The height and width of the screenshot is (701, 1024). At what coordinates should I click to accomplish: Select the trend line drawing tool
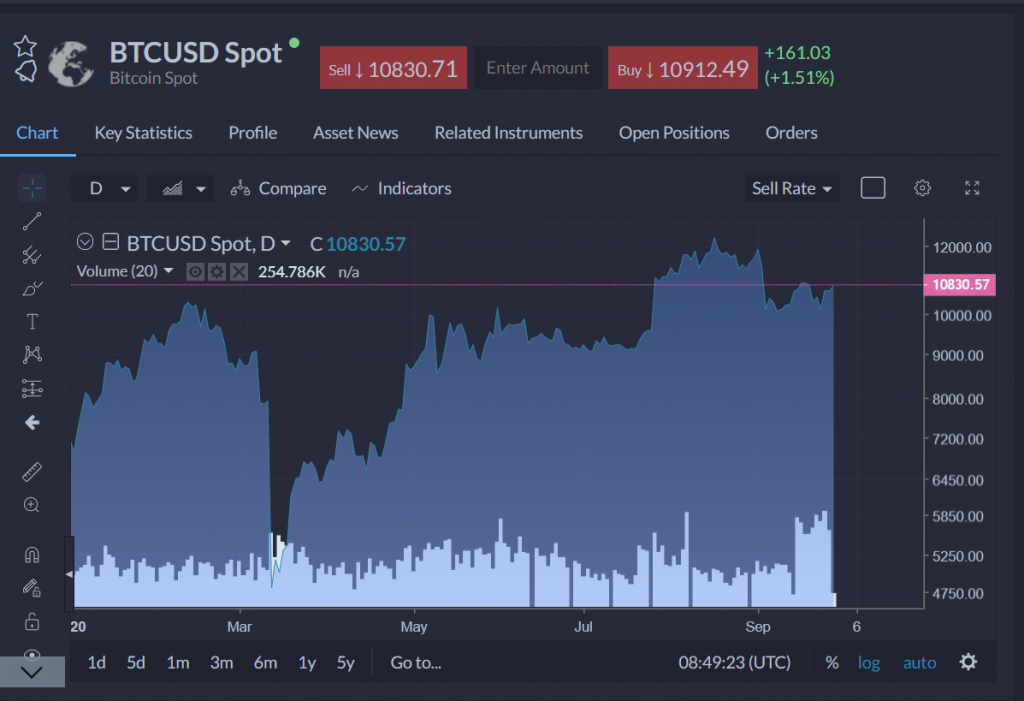click(32, 221)
